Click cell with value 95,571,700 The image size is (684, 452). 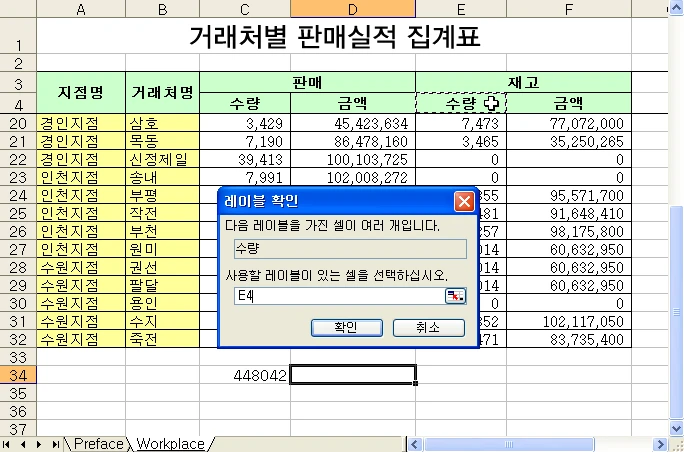coord(569,195)
